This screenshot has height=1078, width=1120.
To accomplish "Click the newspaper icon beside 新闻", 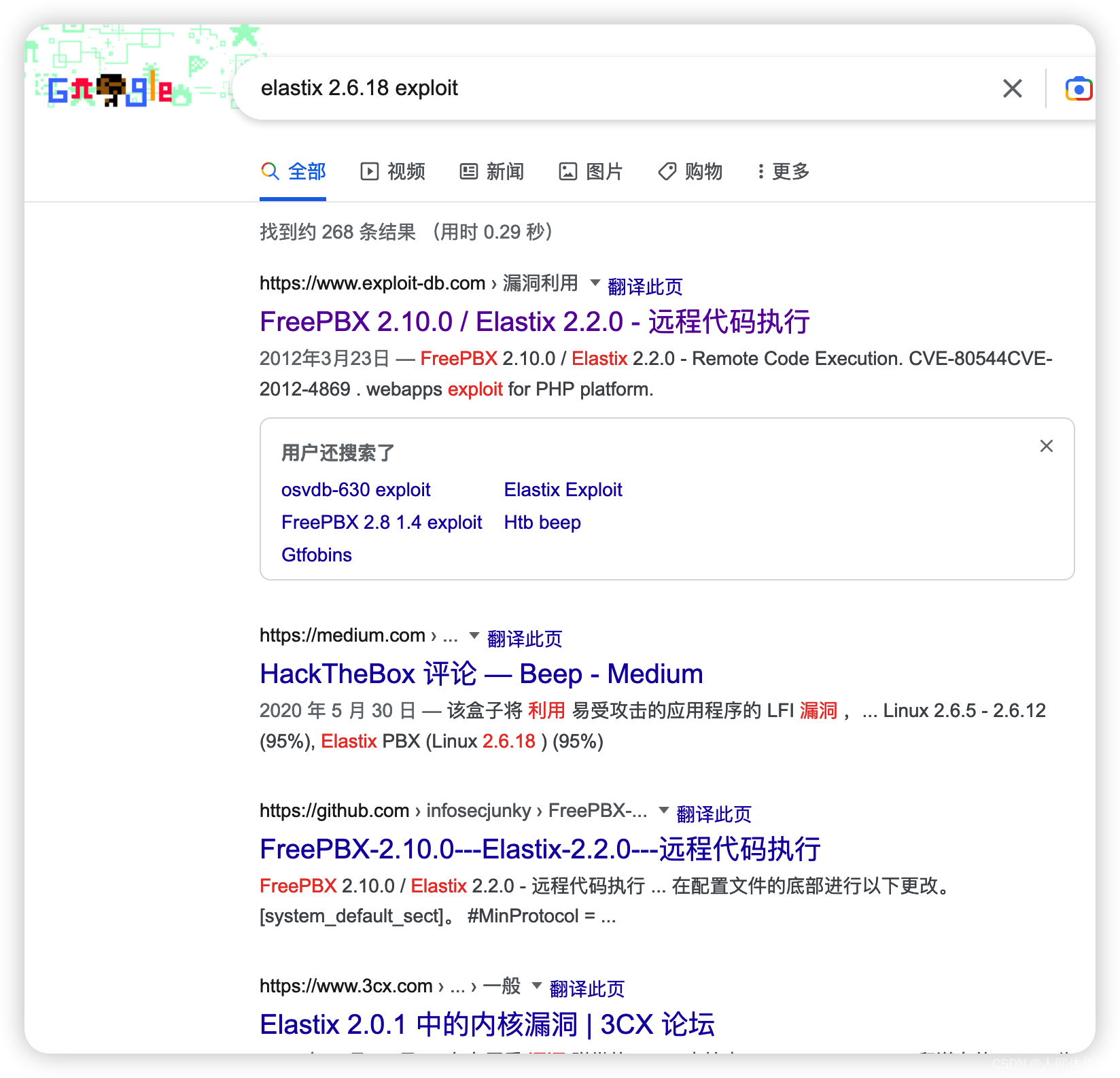I will click(468, 171).
